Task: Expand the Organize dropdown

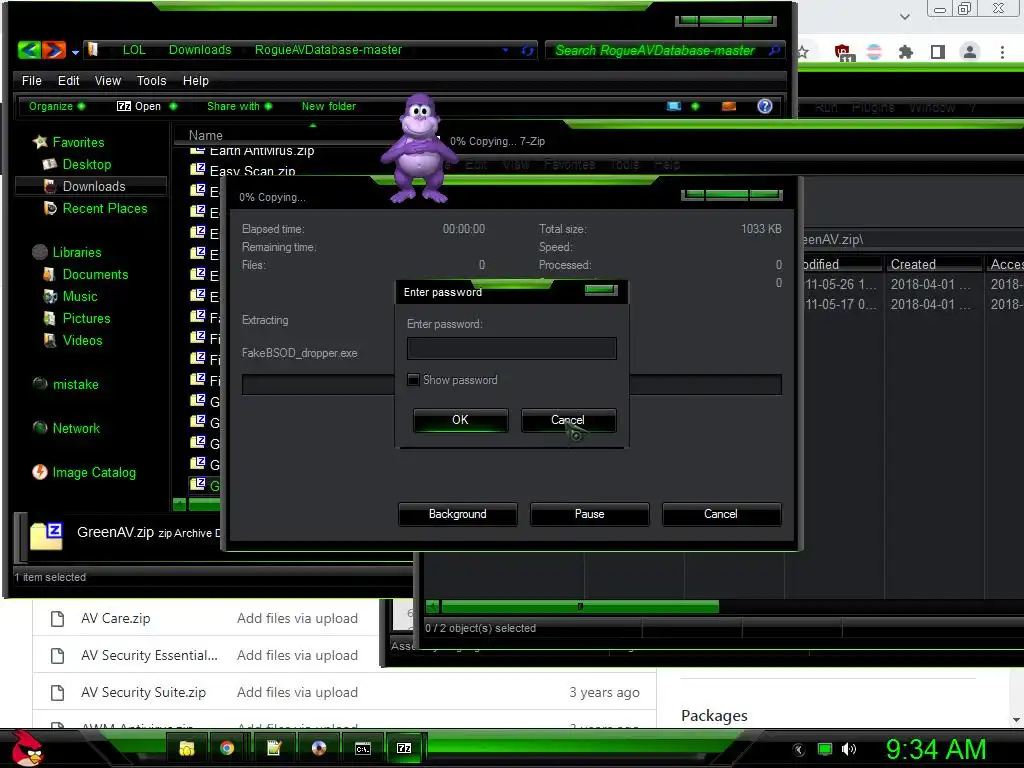Action: (56, 106)
